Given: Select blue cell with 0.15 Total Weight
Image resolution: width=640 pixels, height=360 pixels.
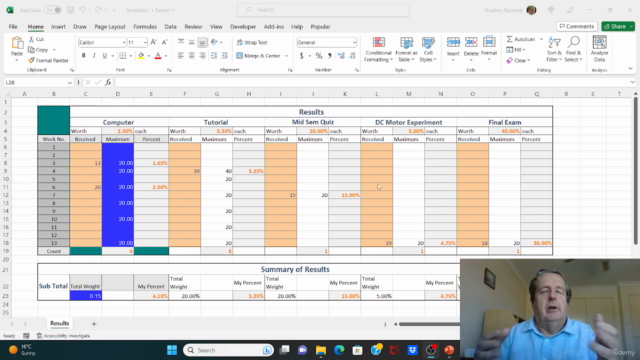Looking at the screenshot, I should [x=86, y=296].
